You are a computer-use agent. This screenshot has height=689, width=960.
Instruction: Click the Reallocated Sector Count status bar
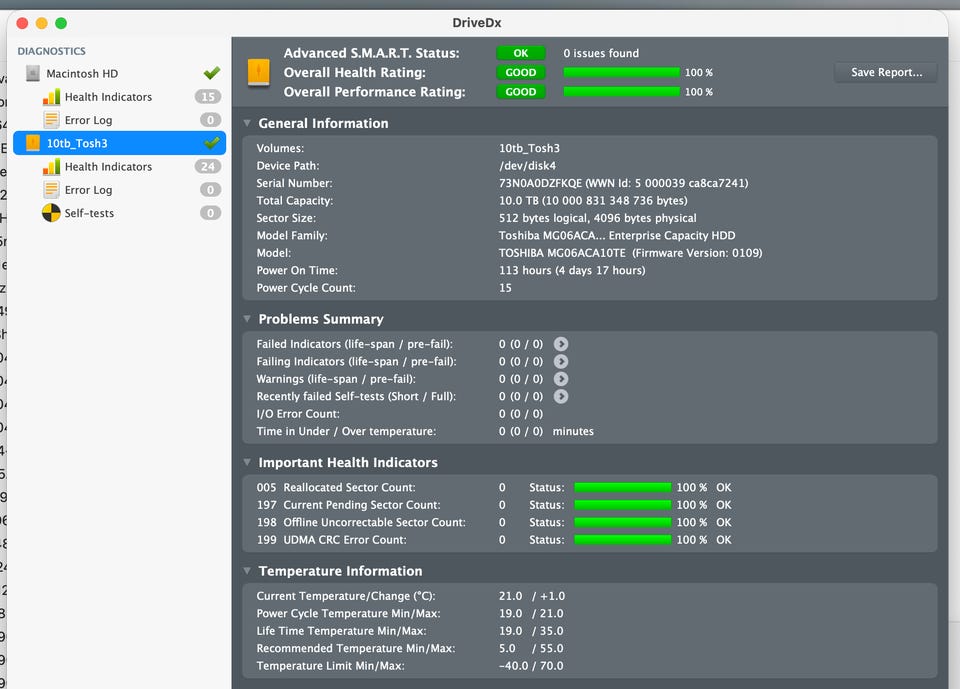[623, 488]
